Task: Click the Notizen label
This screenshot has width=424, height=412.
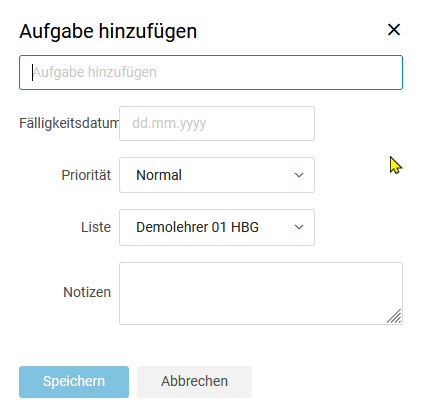Action: click(87, 292)
